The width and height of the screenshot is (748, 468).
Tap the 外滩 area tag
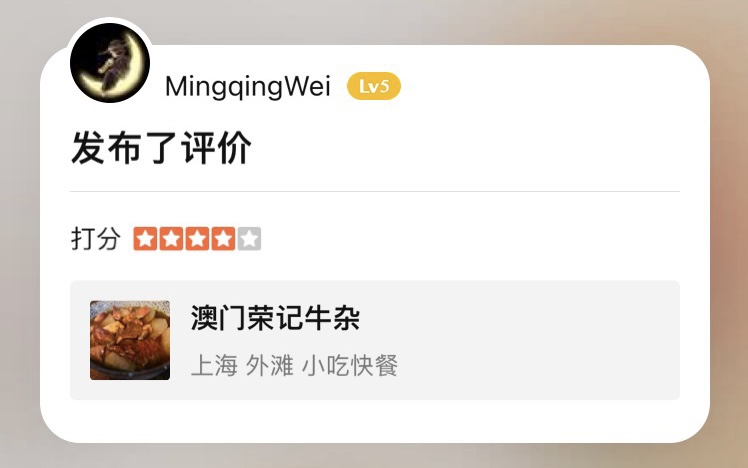tap(270, 366)
